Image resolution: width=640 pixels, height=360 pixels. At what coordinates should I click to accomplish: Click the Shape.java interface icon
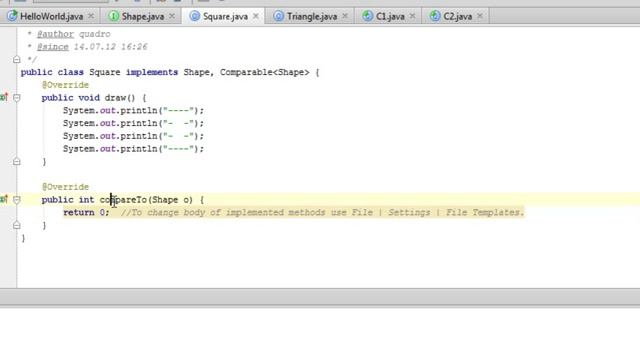(x=113, y=16)
